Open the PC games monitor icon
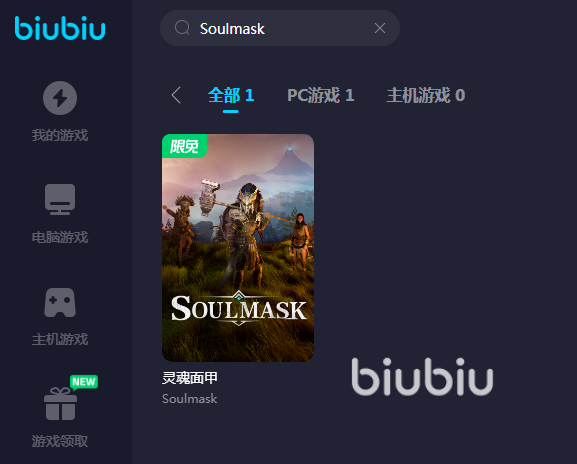Screen dimensions: 577x464 [x=60, y=199]
